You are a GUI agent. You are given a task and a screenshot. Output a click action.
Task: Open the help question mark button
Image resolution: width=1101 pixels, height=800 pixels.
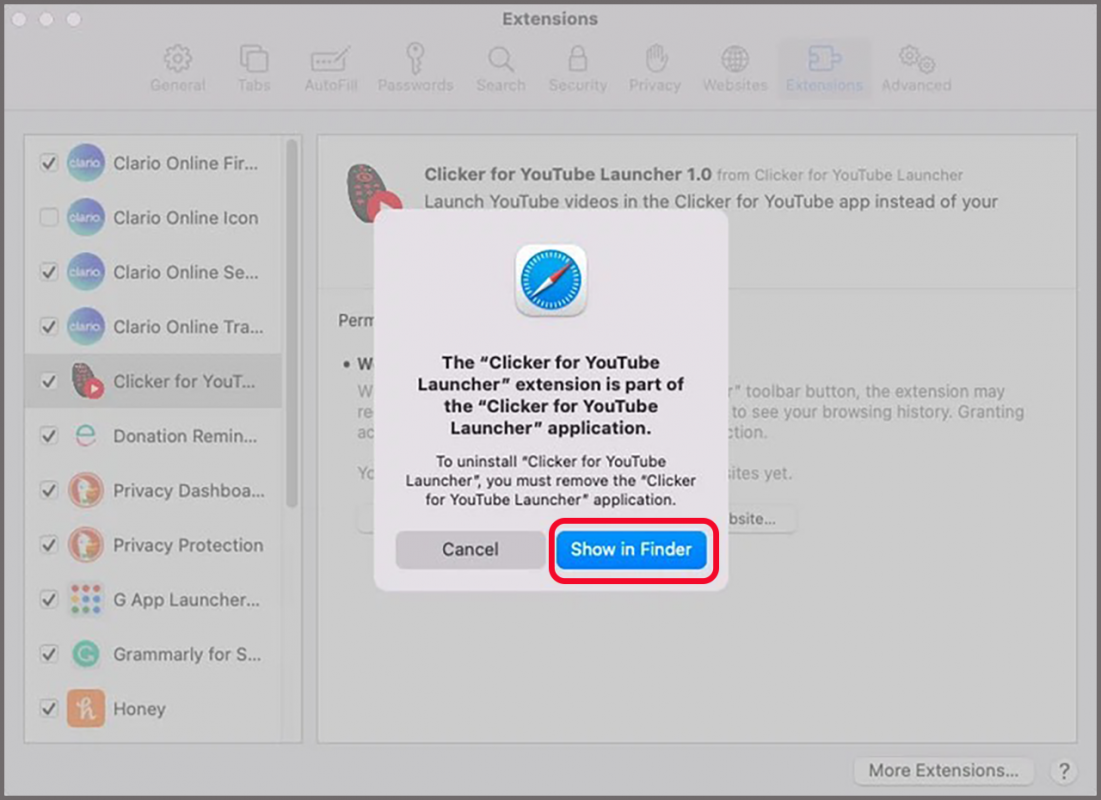pos(1063,770)
